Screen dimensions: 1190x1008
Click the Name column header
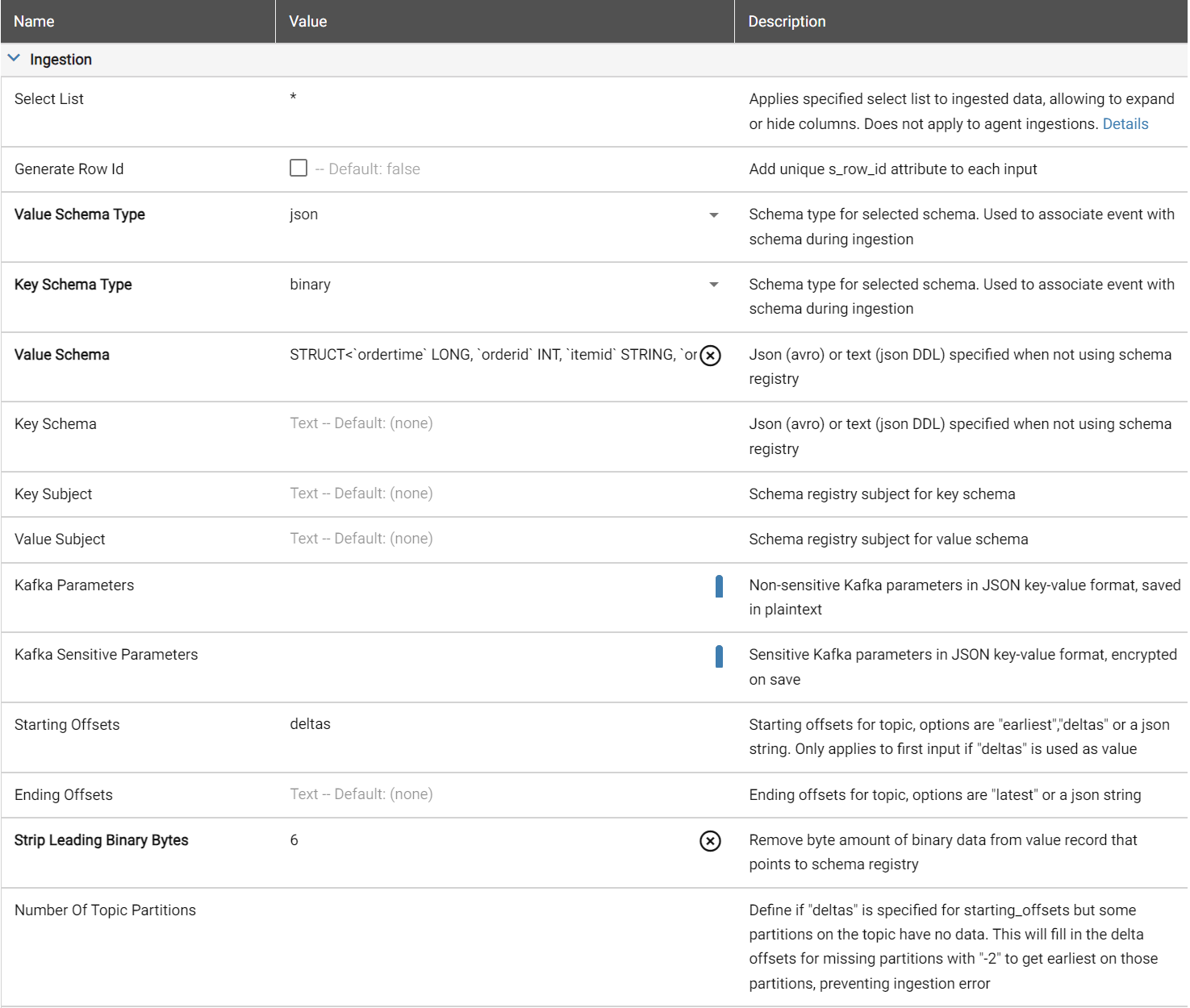138,21
